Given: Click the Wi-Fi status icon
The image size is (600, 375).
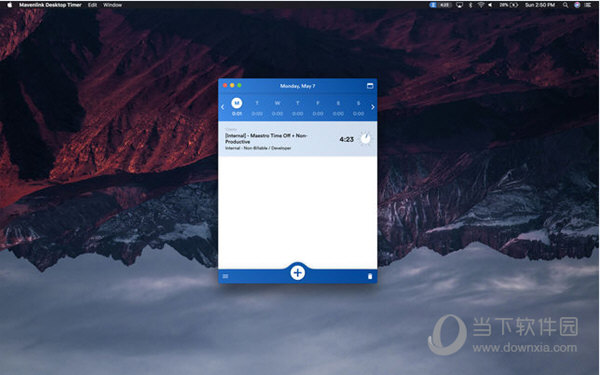Looking at the screenshot, I should pyautogui.click(x=481, y=5).
